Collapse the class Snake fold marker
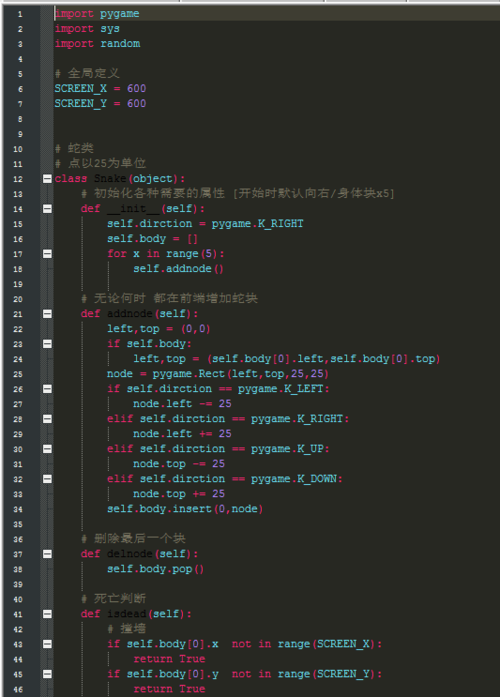500x697 pixels. (x=47, y=179)
